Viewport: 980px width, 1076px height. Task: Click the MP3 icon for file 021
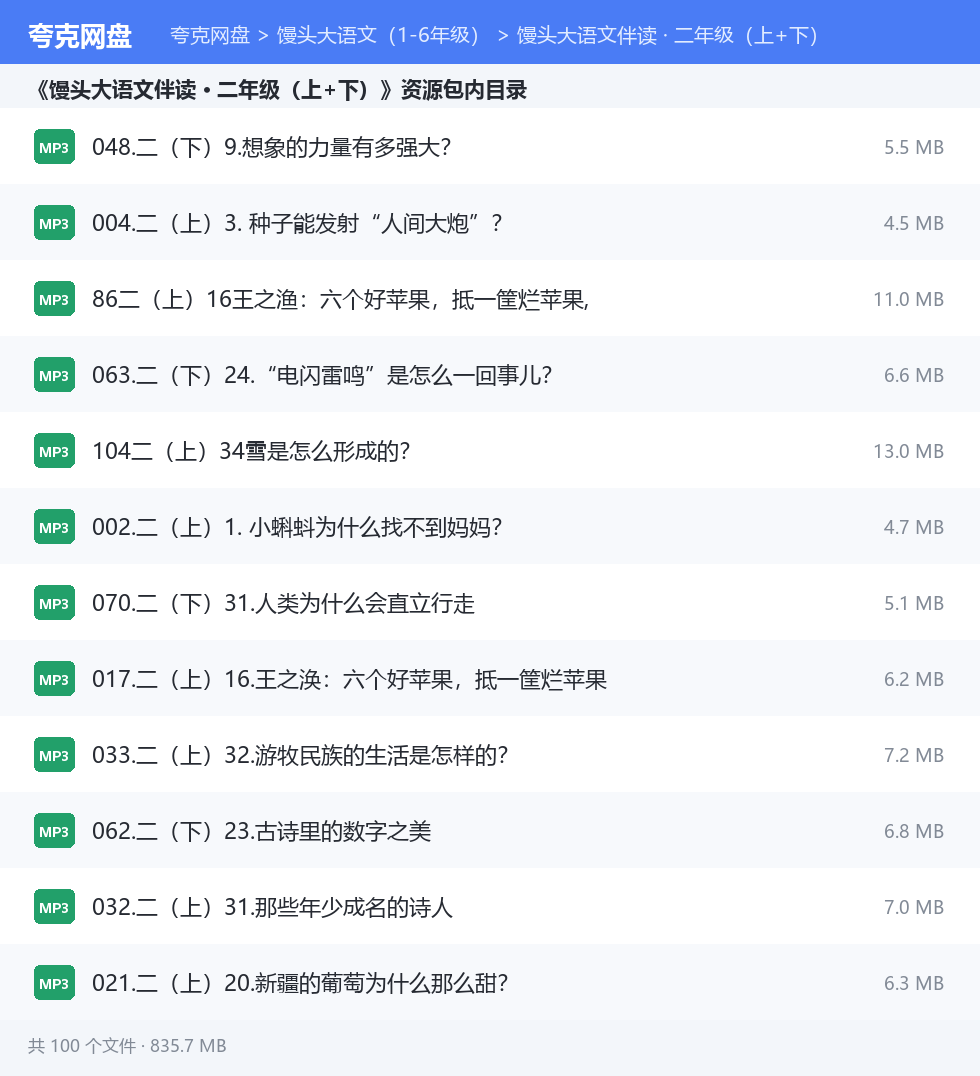point(54,983)
